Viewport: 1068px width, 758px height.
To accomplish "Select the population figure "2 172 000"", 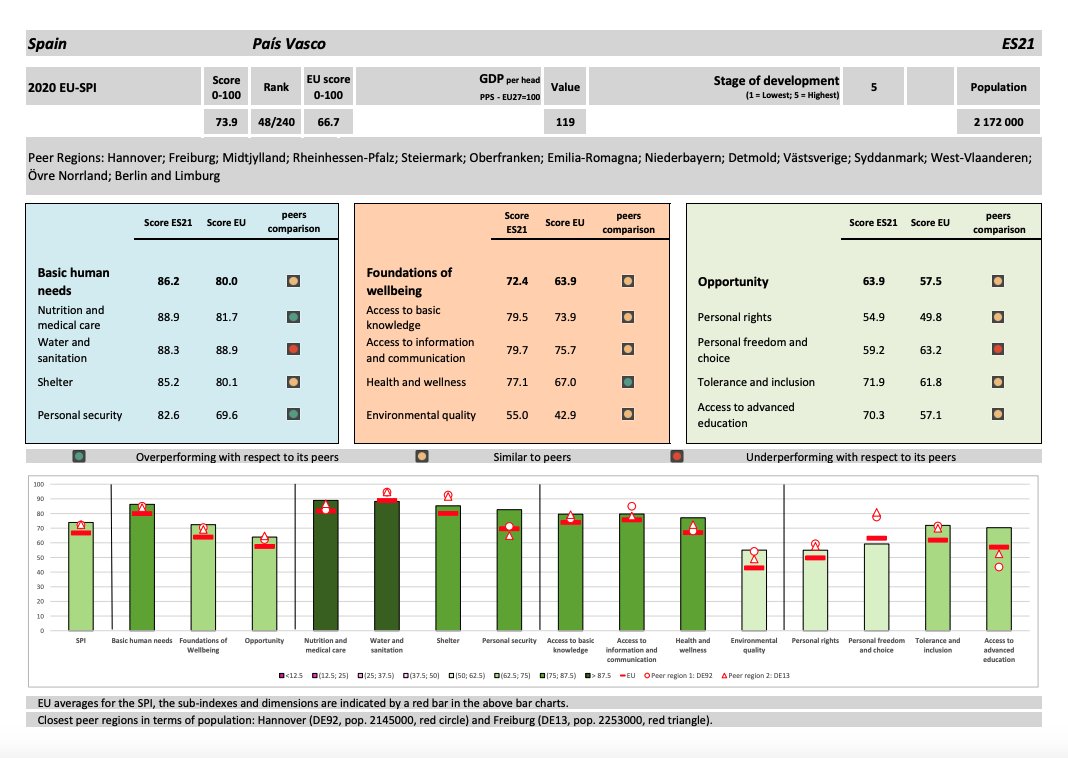I will click(999, 122).
